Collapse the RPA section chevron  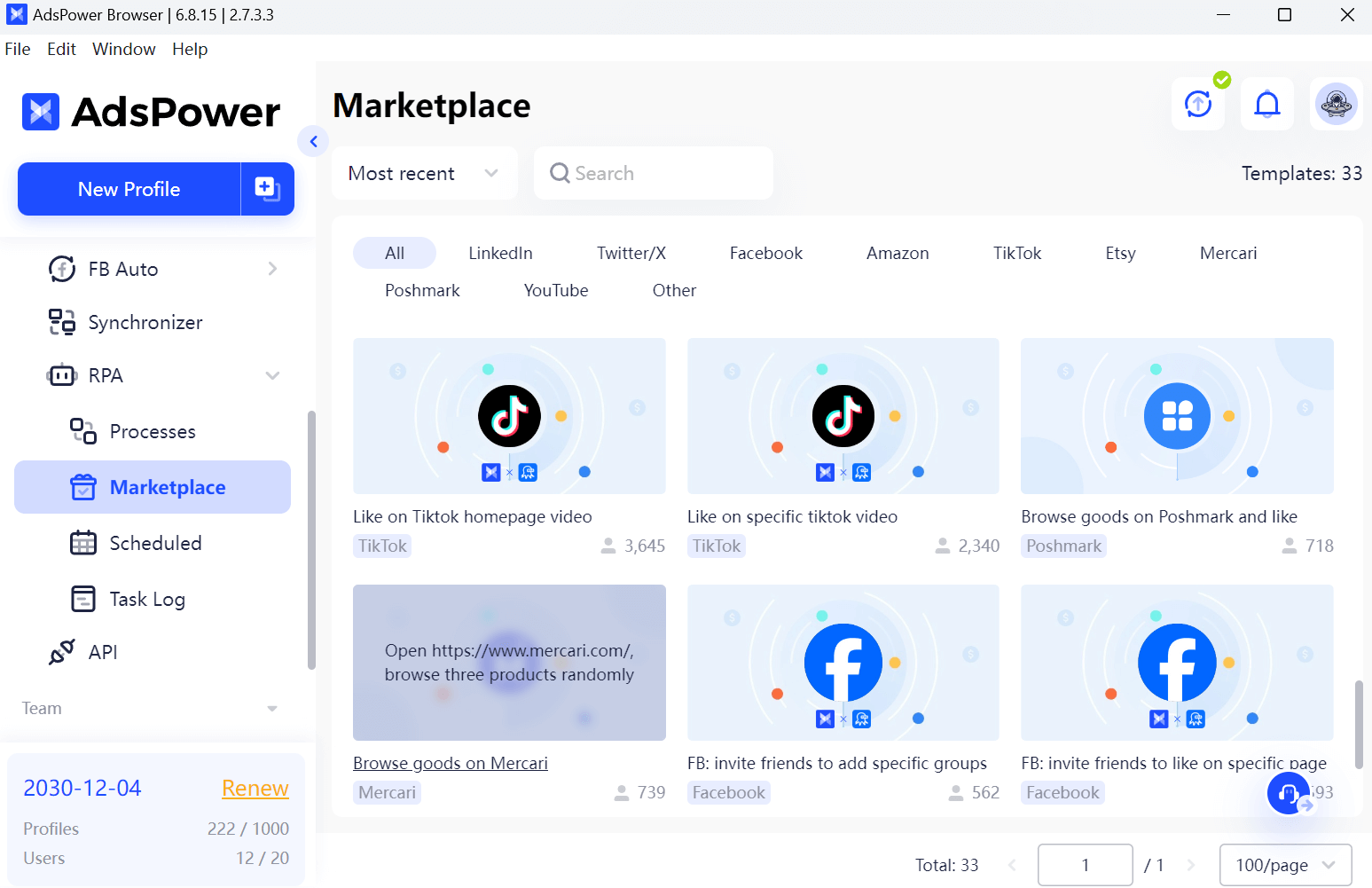(272, 375)
